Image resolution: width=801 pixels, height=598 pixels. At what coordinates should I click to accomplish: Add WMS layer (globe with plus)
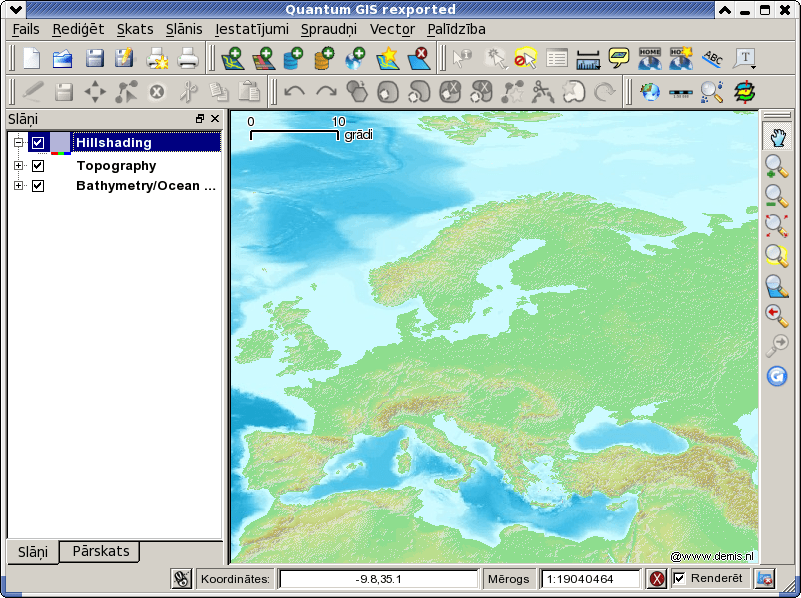coord(356,58)
